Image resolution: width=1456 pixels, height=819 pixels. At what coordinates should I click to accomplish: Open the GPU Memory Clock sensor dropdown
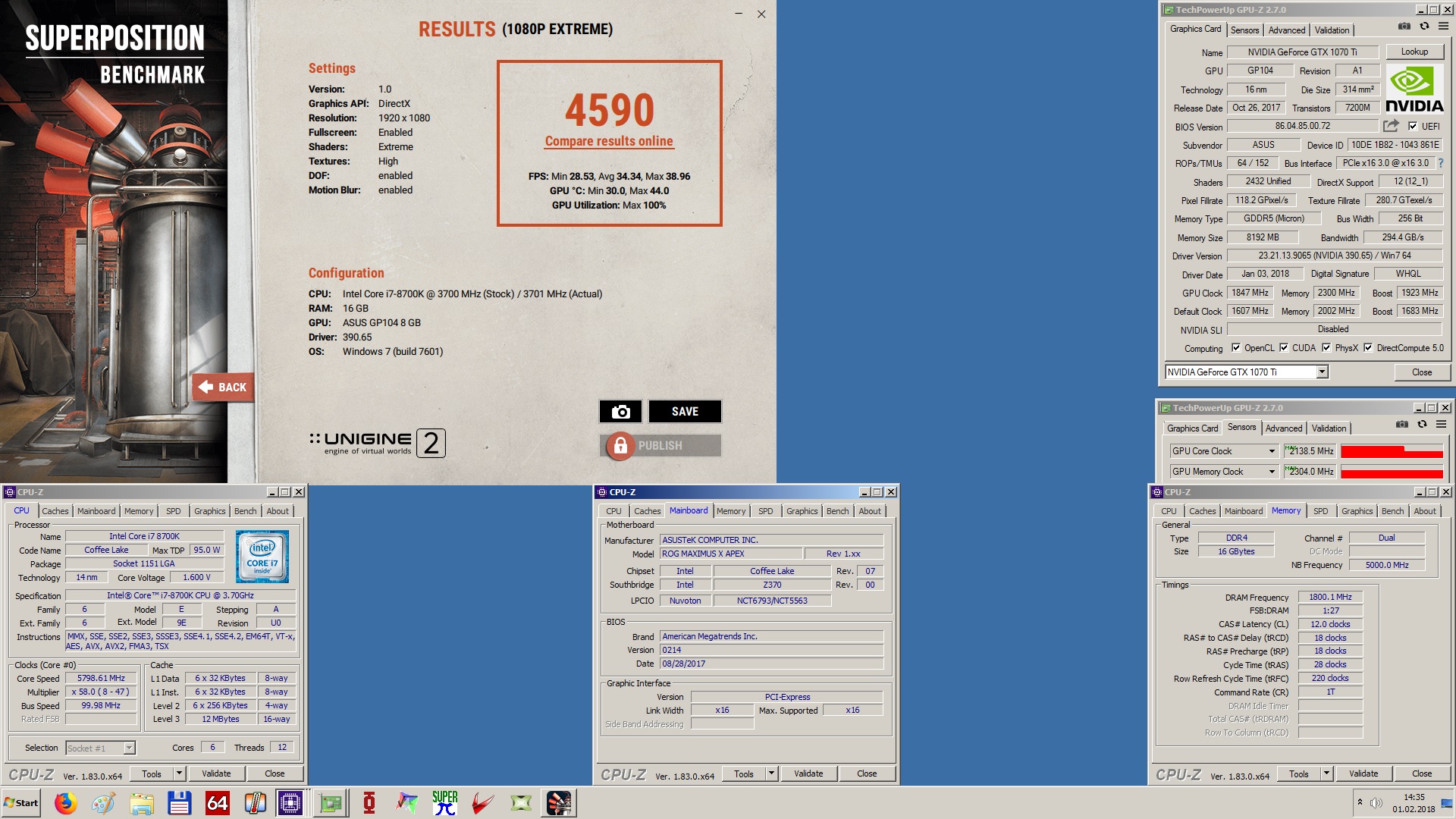[x=1272, y=472]
